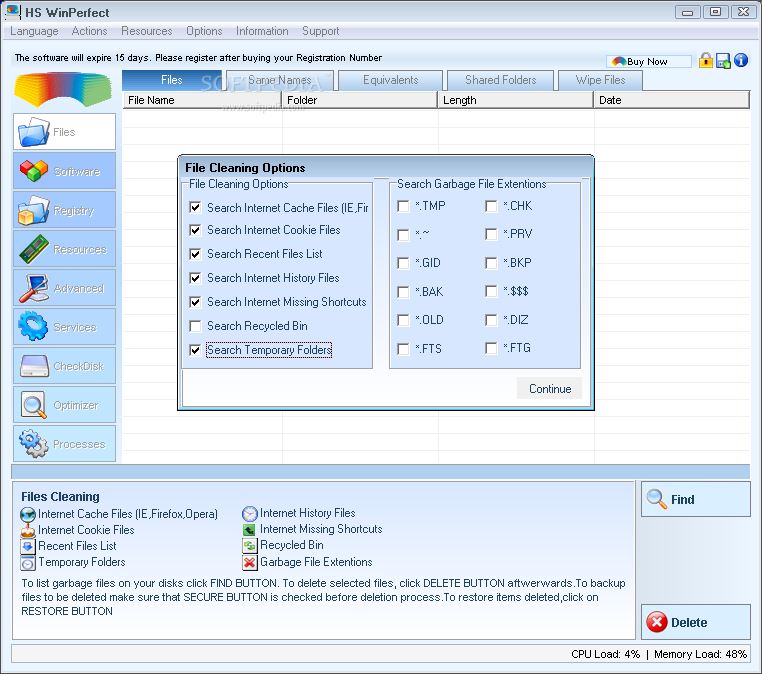Check the *.~ extension box
This screenshot has height=674, width=762.
tap(403, 235)
